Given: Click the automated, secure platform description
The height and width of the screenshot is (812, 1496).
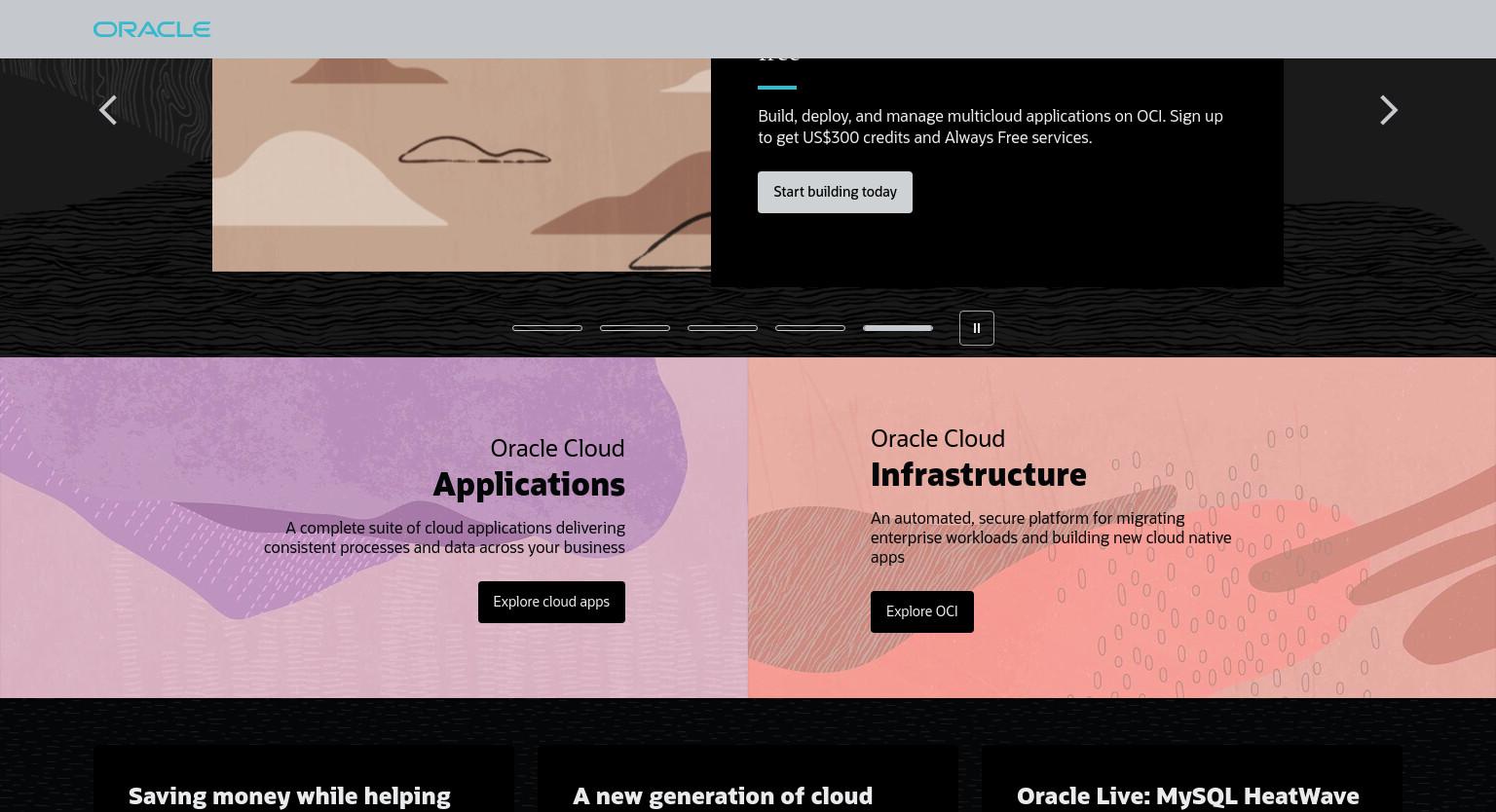Looking at the screenshot, I should point(1051,537).
